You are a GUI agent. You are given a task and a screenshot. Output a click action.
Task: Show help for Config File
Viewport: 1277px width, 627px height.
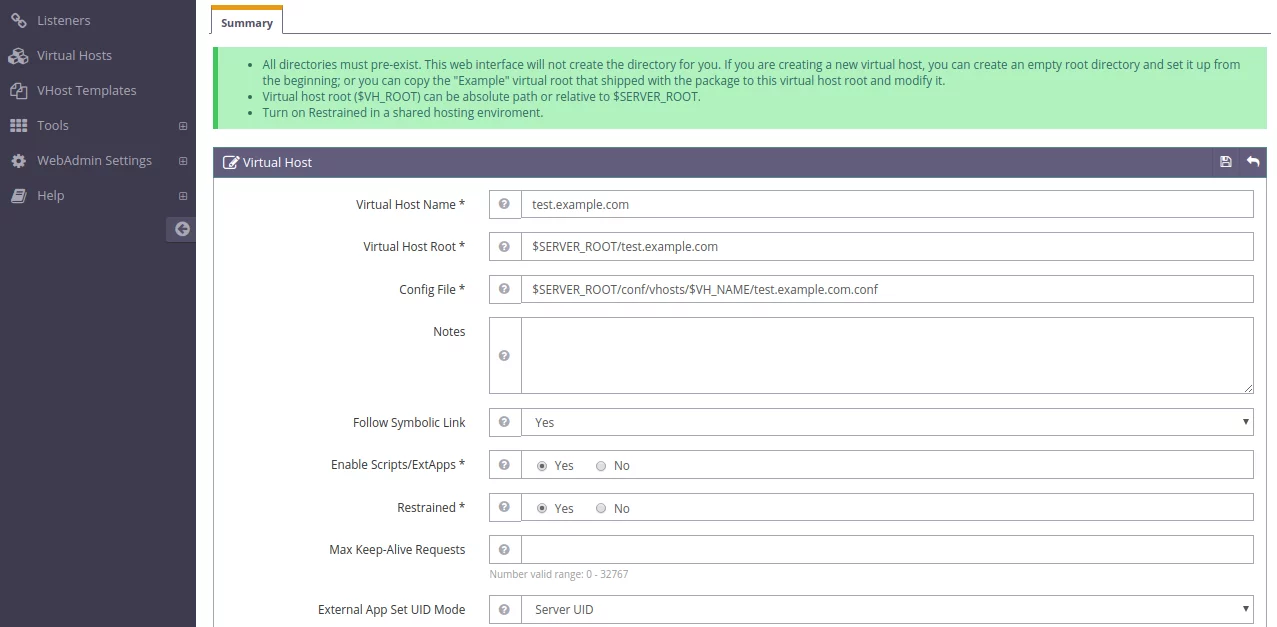pyautogui.click(x=505, y=289)
